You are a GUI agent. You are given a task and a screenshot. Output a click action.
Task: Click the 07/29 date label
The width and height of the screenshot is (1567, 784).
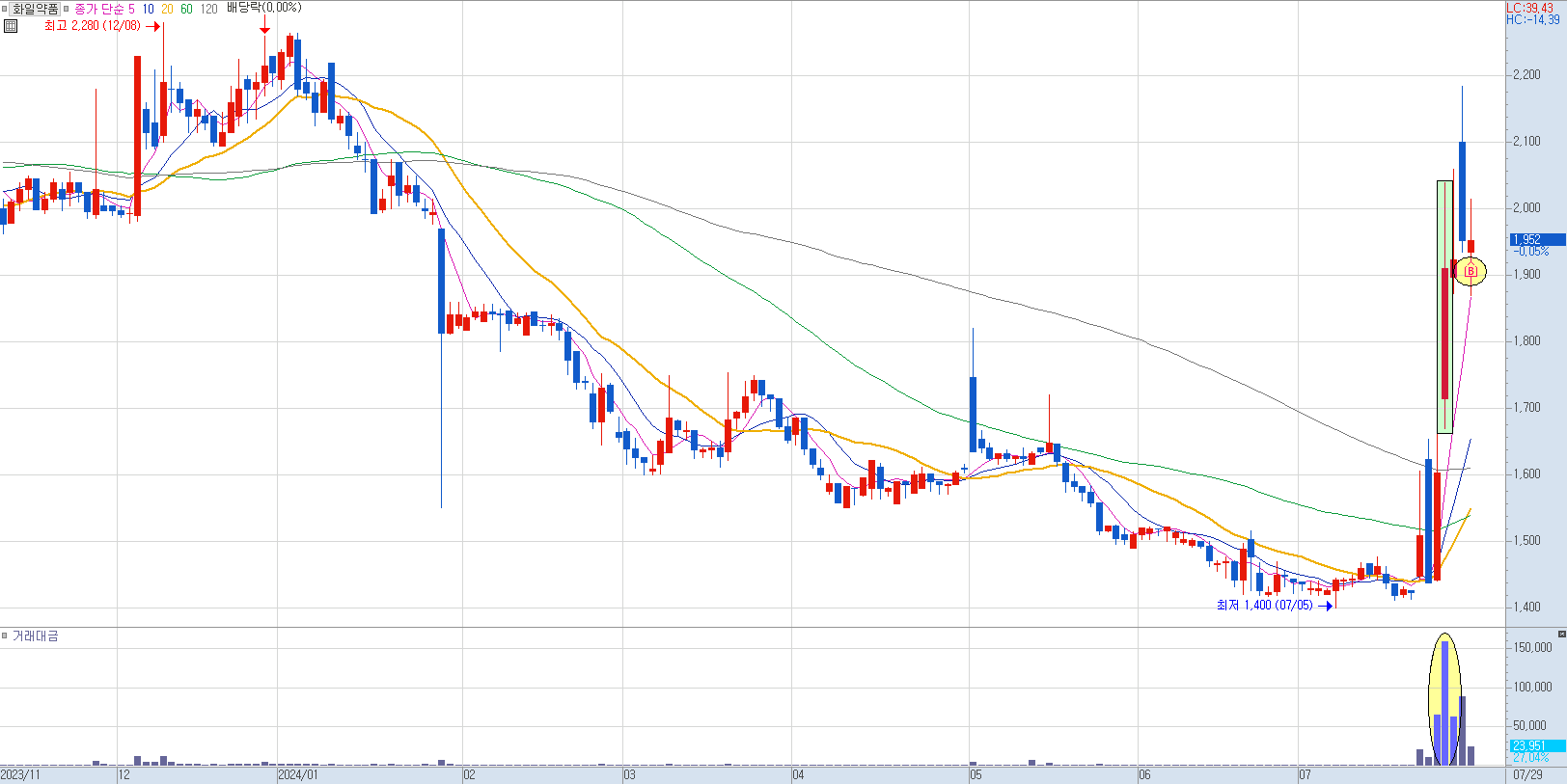pos(1527,774)
